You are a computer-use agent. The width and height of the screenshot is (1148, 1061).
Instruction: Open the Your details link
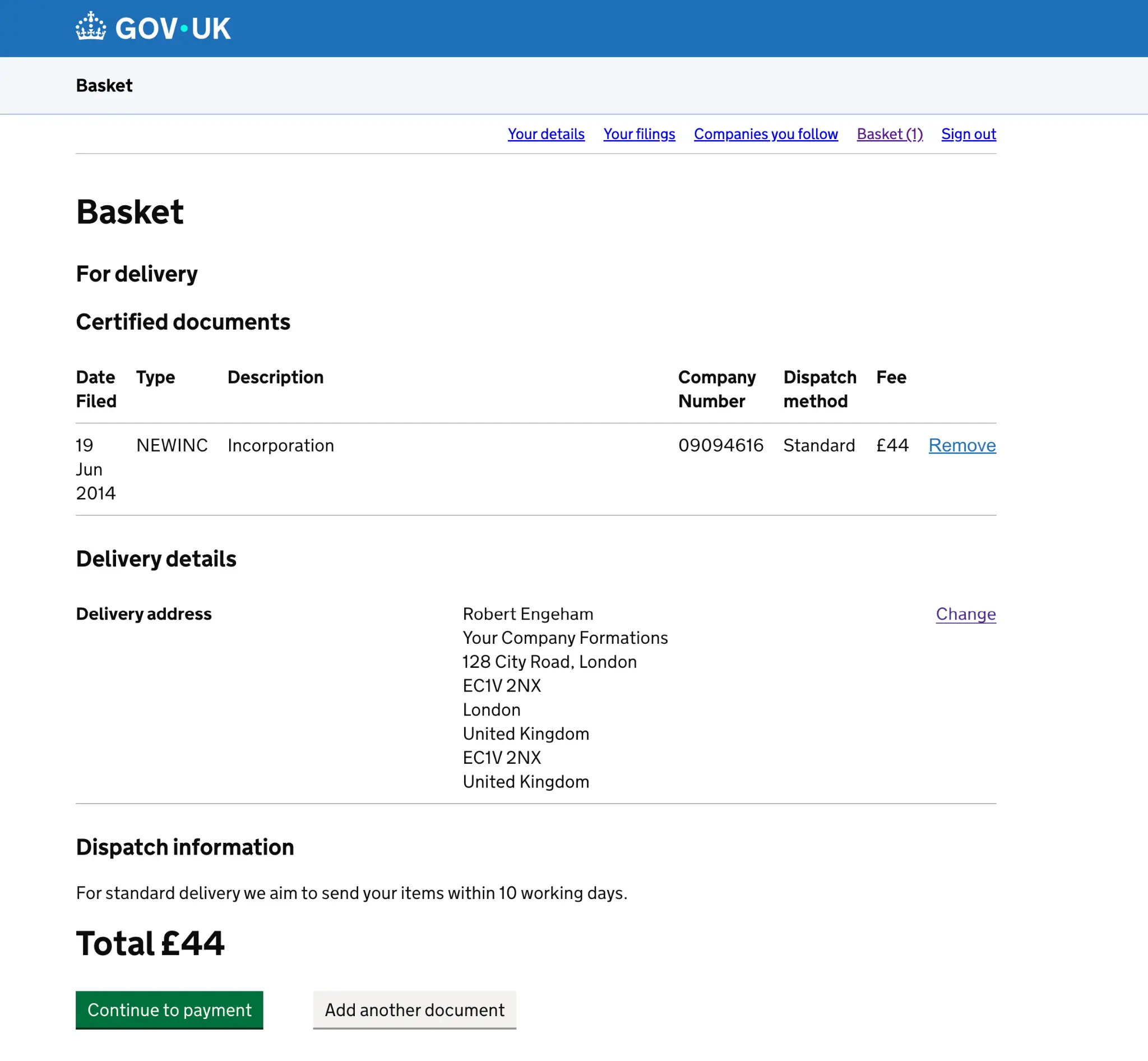pos(546,134)
